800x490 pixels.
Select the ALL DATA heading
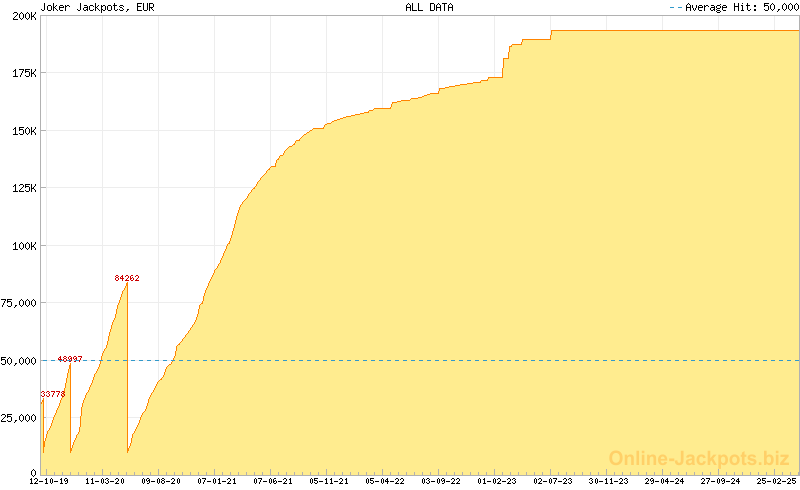(x=429, y=7)
